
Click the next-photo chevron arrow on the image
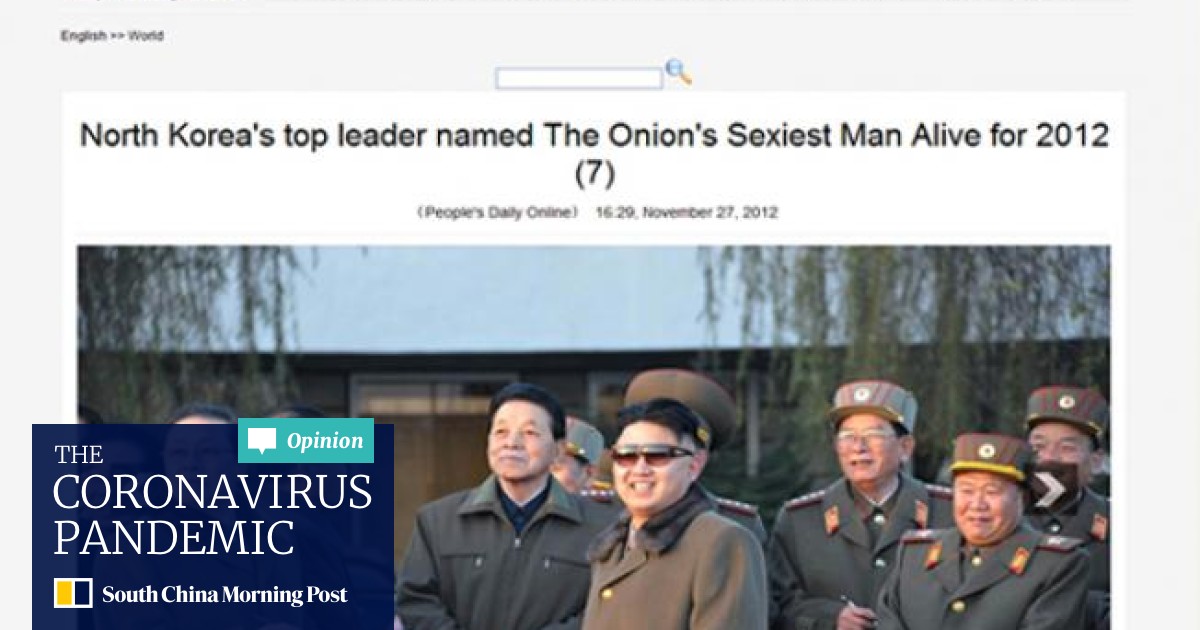point(1050,490)
